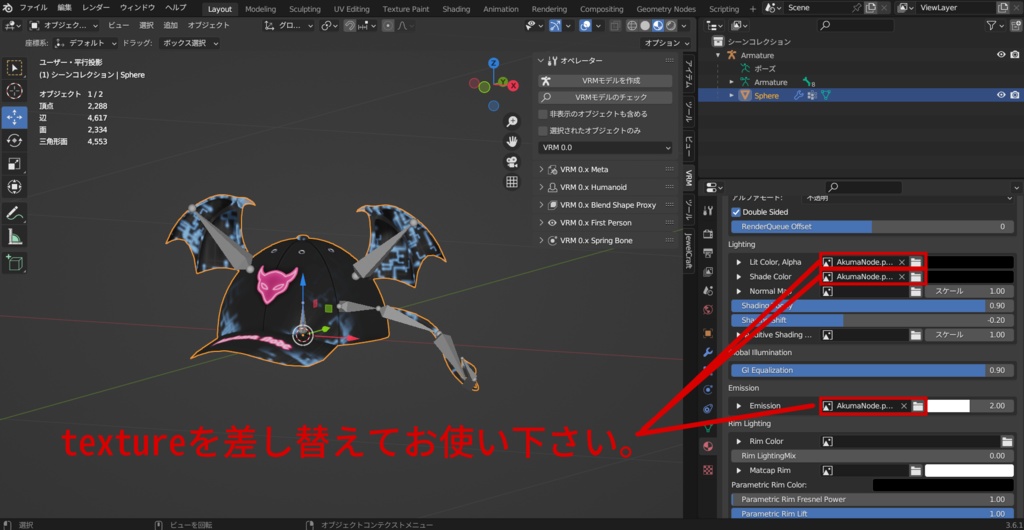Screen dimensions: 1024x530
Task: Toggle Double Sided checkbox
Action: tap(736, 212)
